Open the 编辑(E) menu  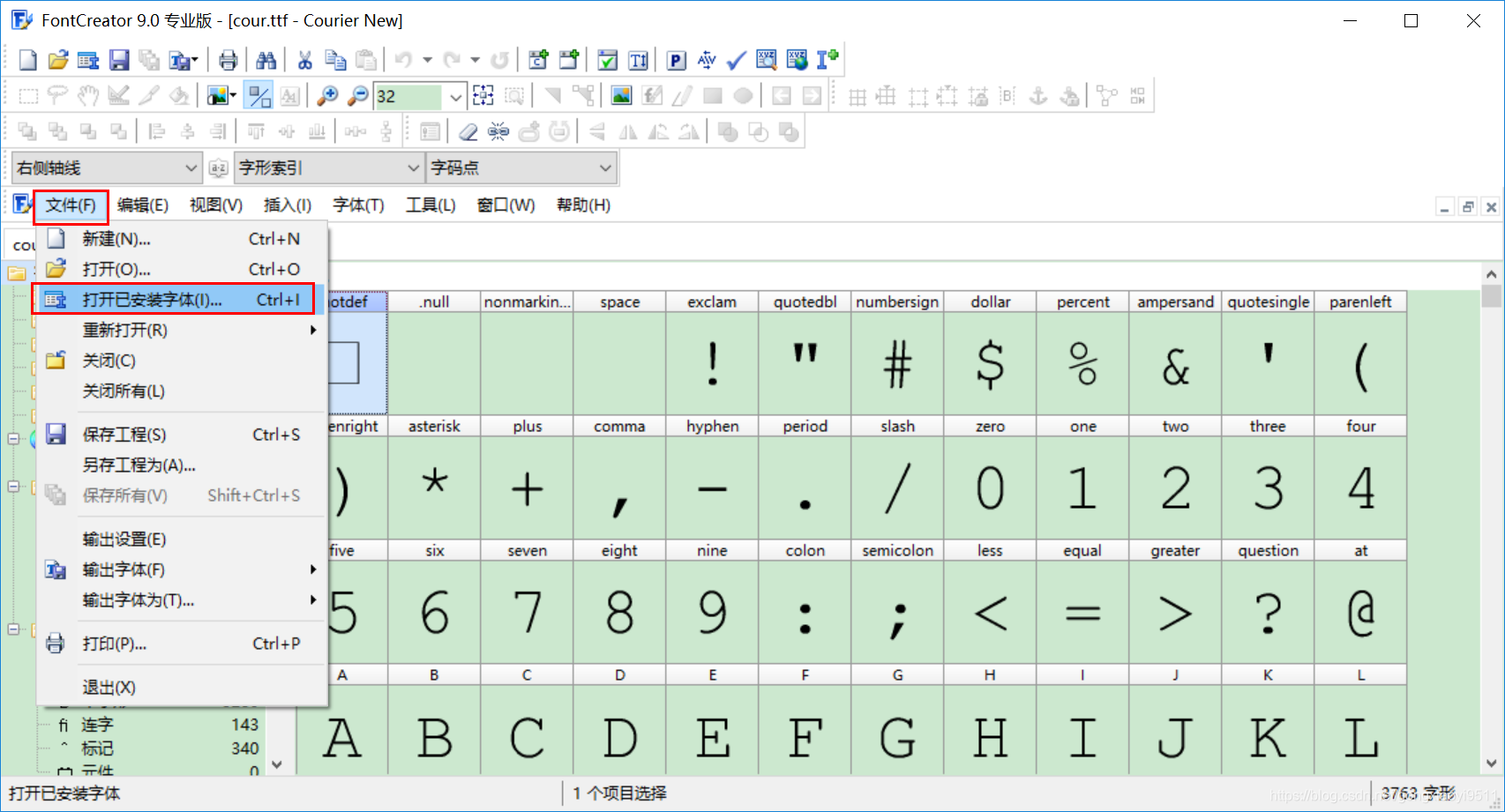click(x=143, y=205)
